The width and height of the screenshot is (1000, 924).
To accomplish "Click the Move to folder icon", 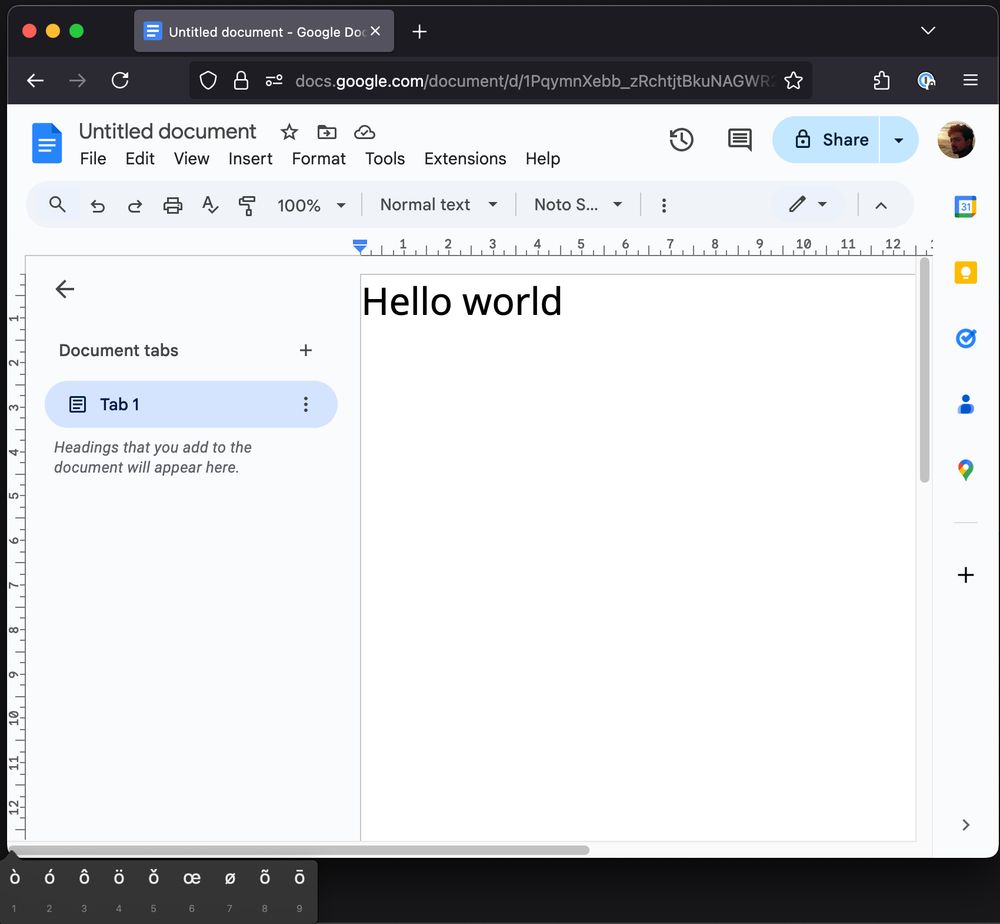I will [327, 132].
